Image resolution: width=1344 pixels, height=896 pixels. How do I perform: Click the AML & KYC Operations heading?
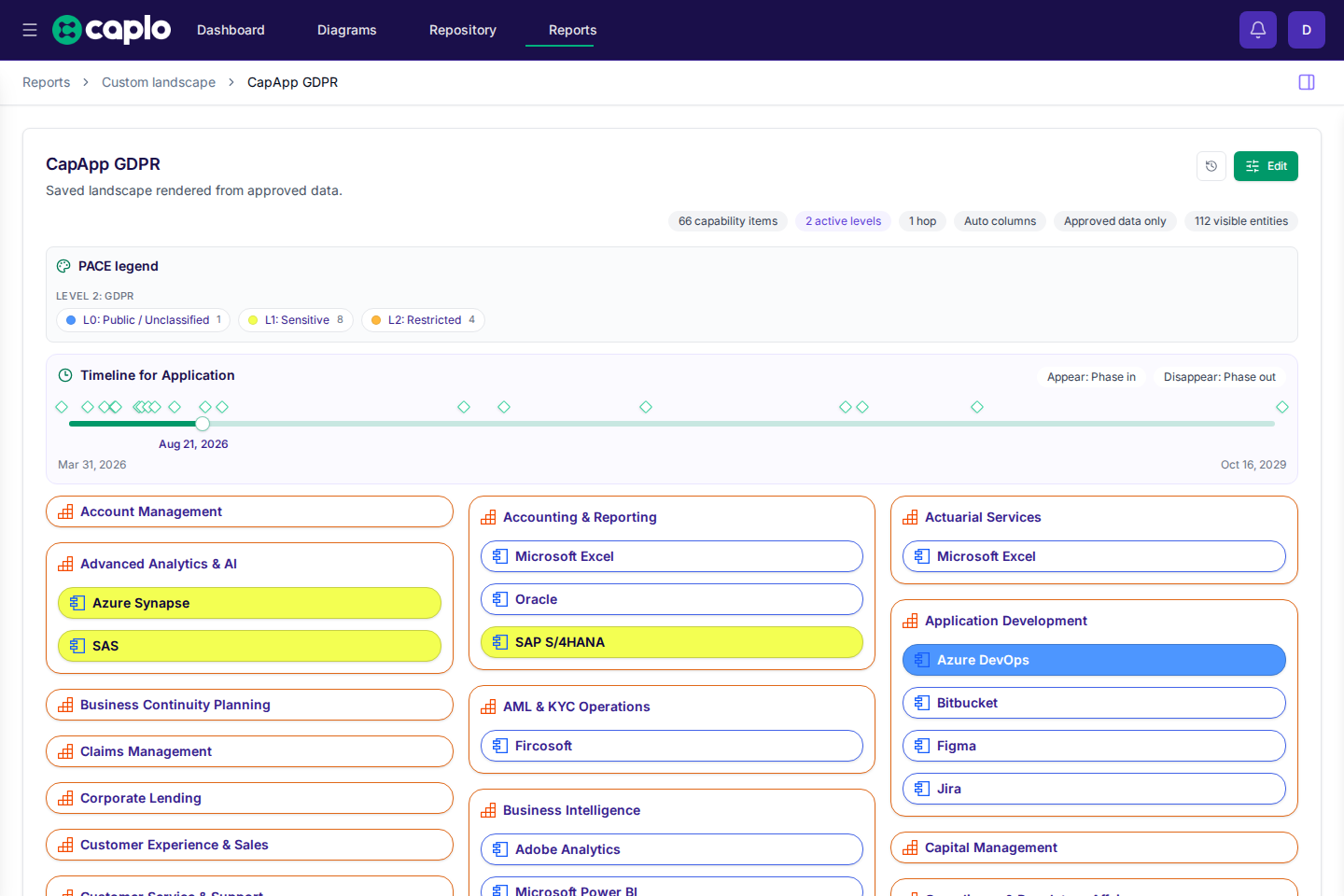576,707
